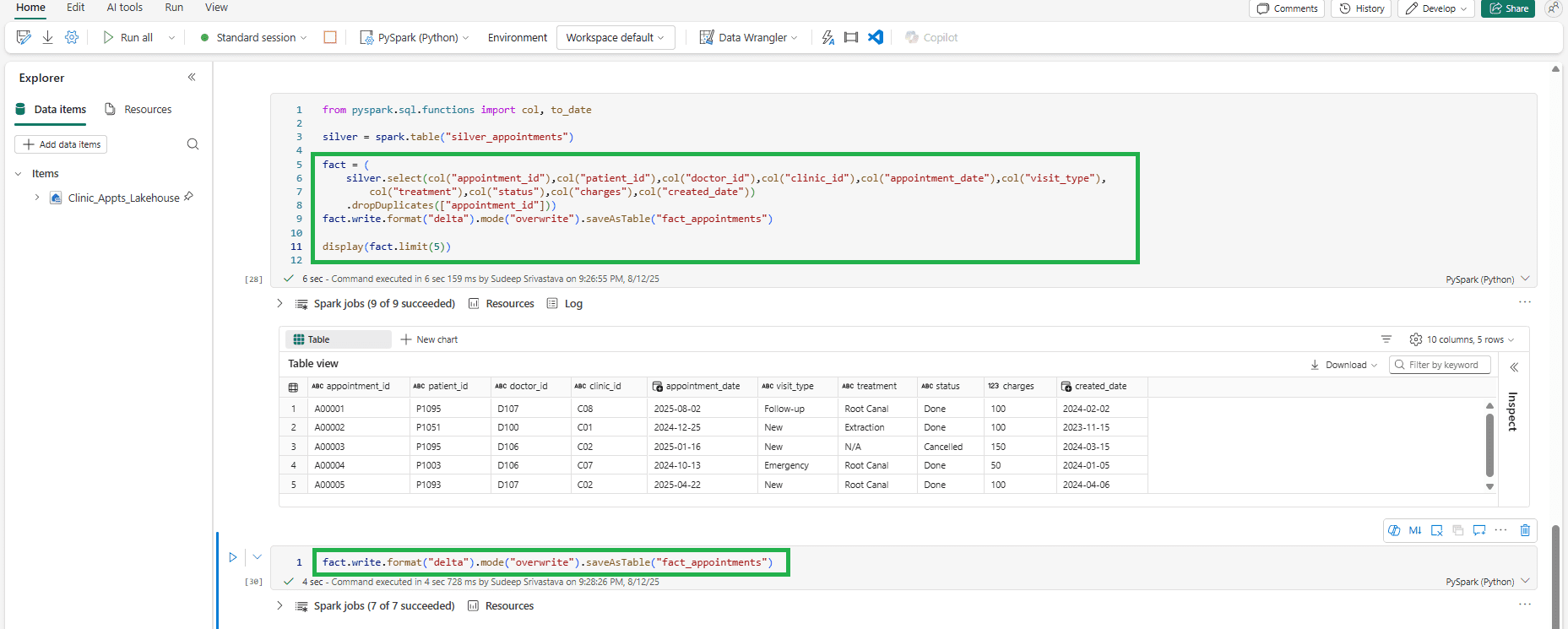Run the fact_appointments write cell

pyautogui.click(x=233, y=557)
